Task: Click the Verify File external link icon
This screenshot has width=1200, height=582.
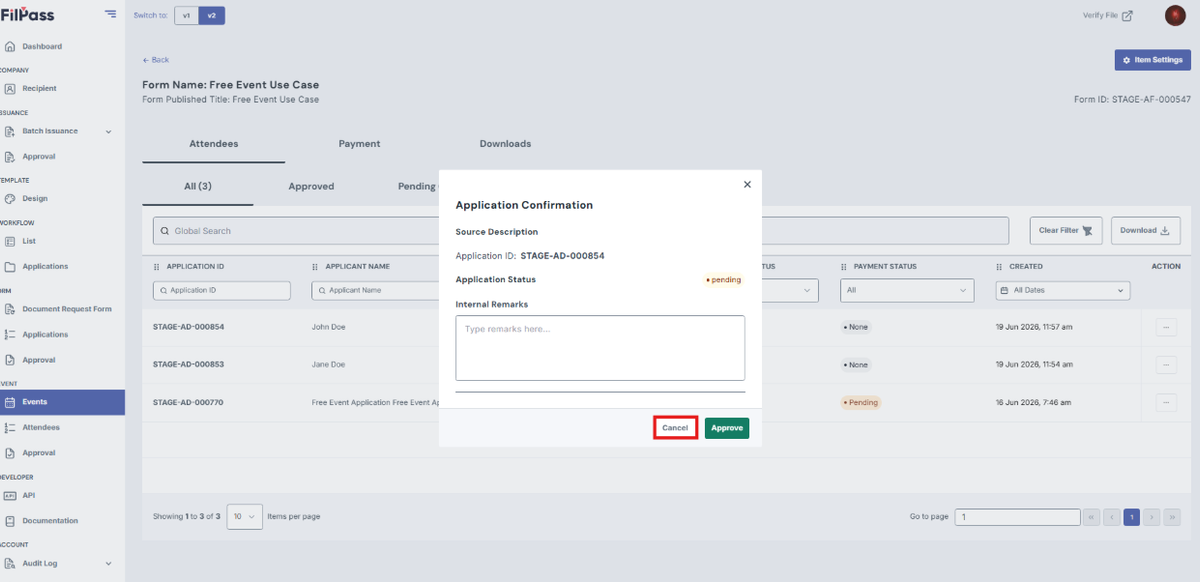Action: click(x=1127, y=15)
